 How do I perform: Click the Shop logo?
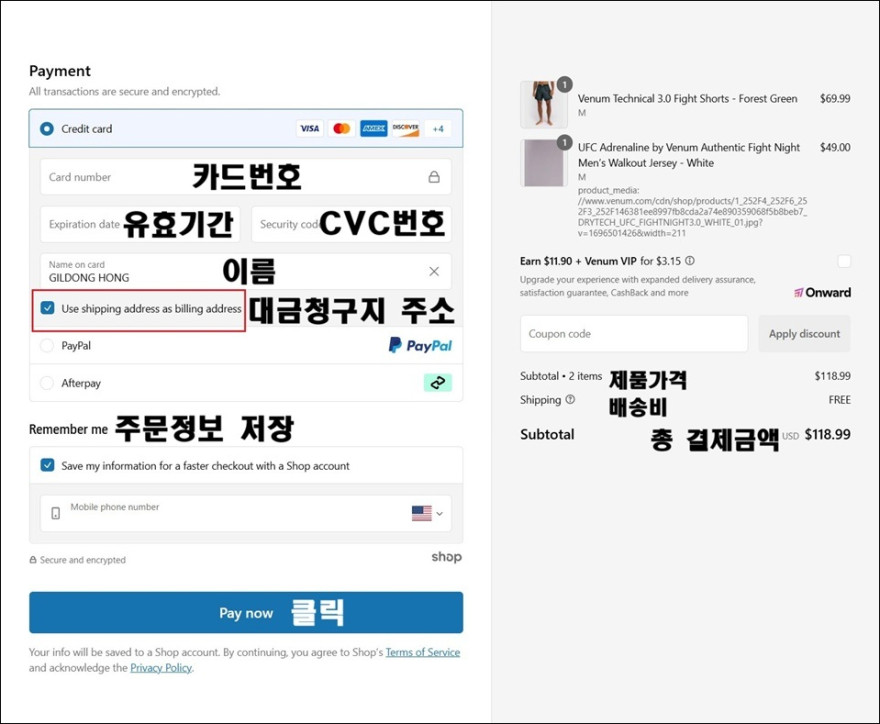tap(447, 557)
